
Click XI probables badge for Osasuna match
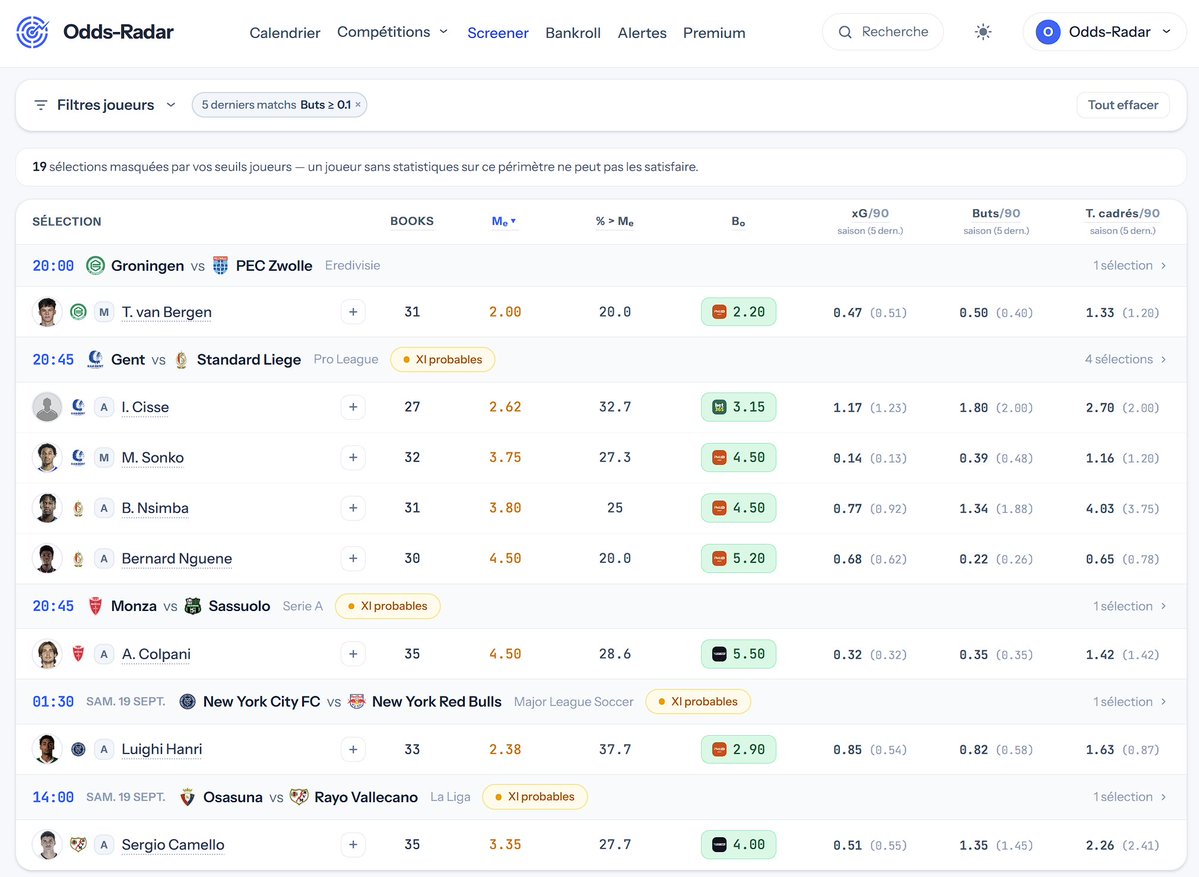tap(535, 797)
